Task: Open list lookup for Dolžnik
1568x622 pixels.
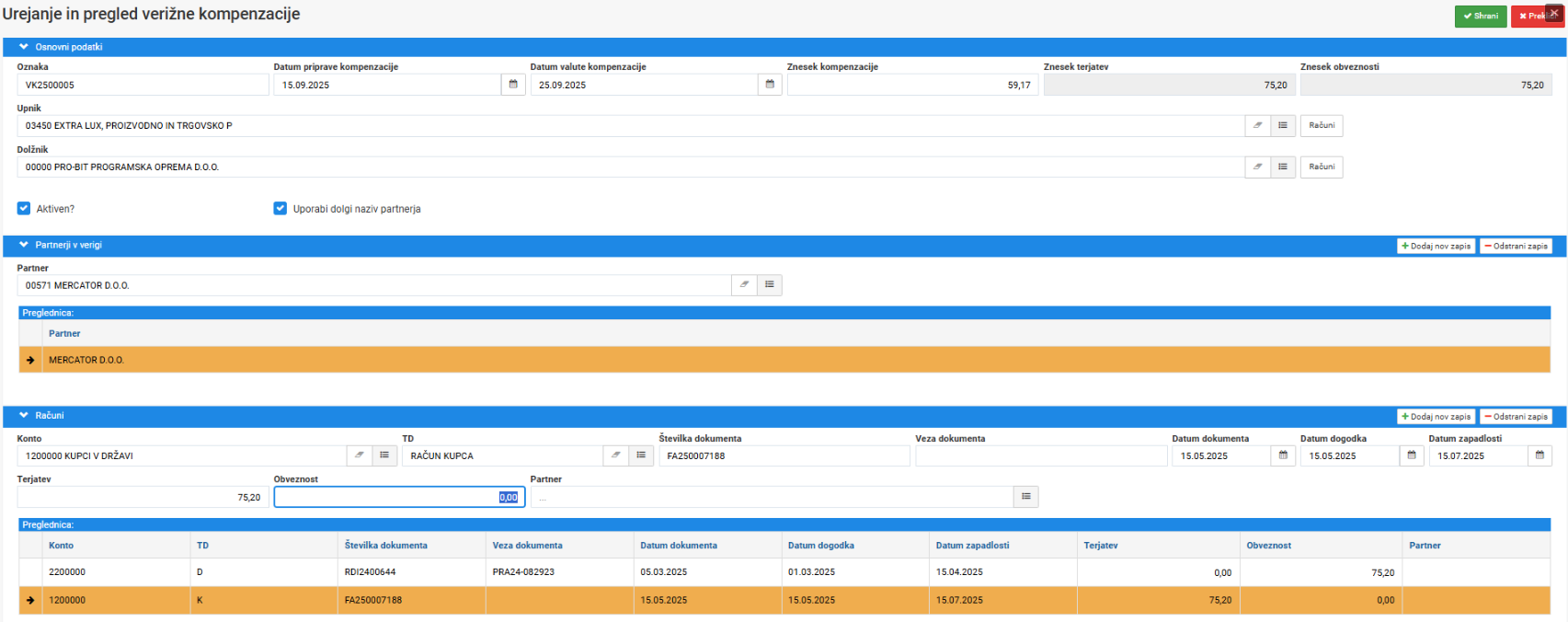Action: click(1283, 167)
